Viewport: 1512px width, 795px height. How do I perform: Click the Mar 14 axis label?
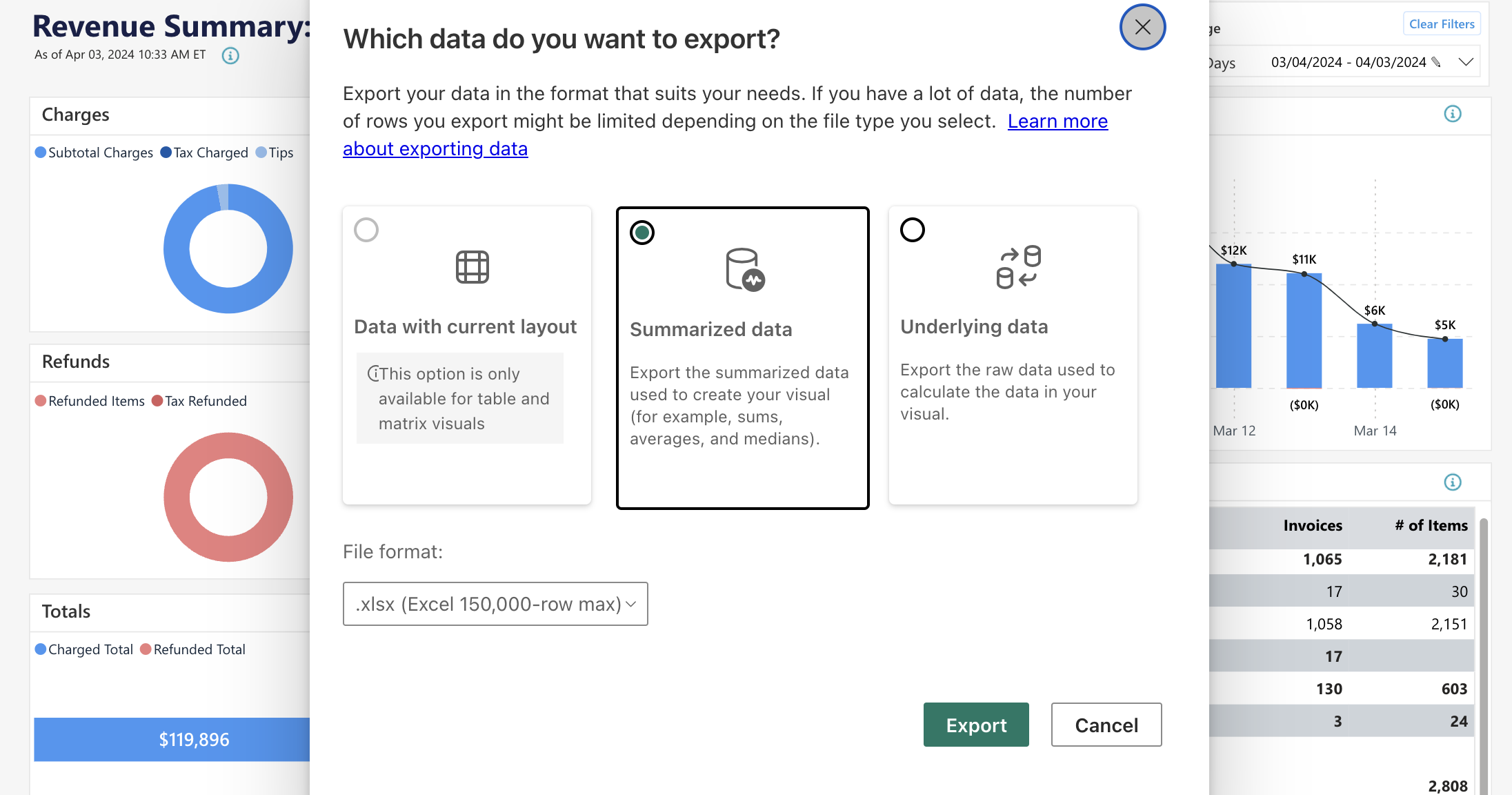[1375, 431]
